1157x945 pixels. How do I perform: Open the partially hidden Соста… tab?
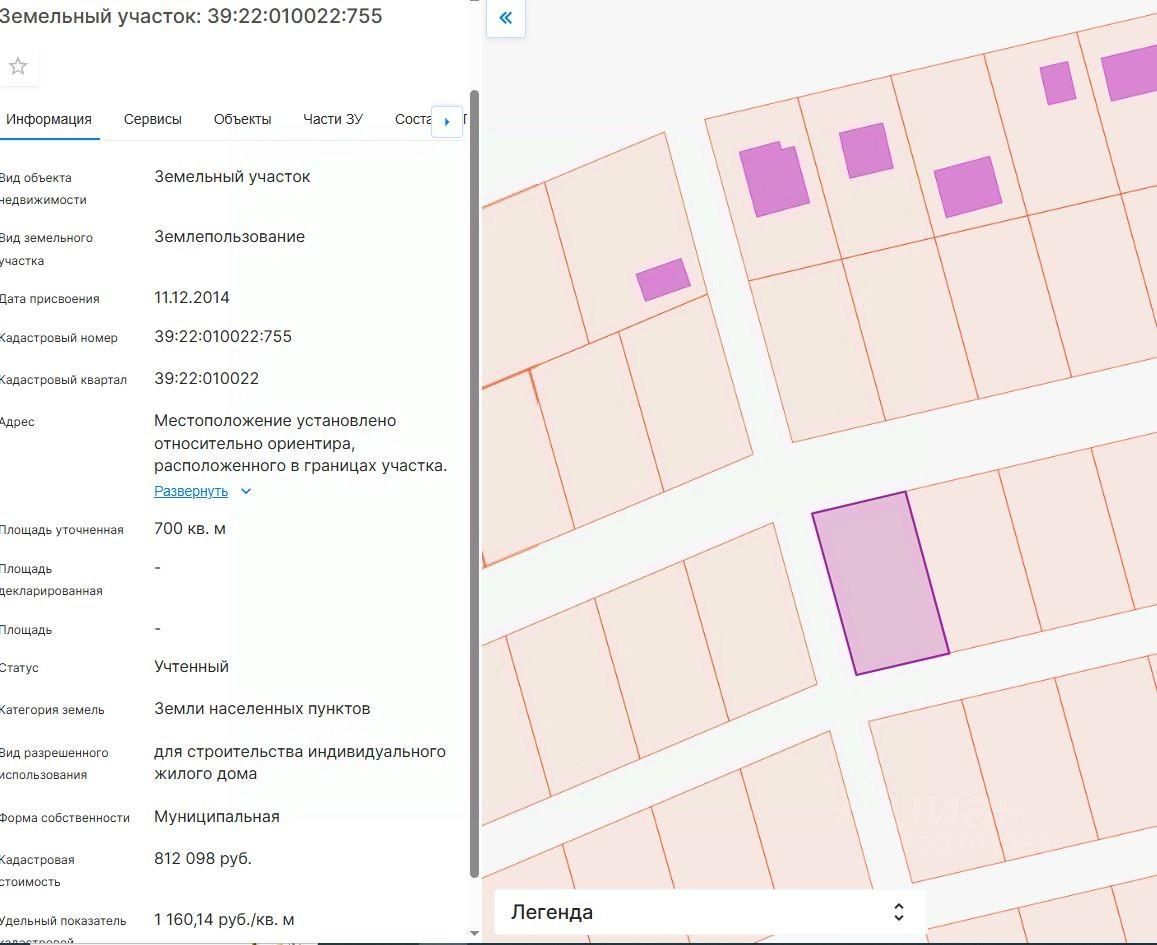(x=412, y=119)
